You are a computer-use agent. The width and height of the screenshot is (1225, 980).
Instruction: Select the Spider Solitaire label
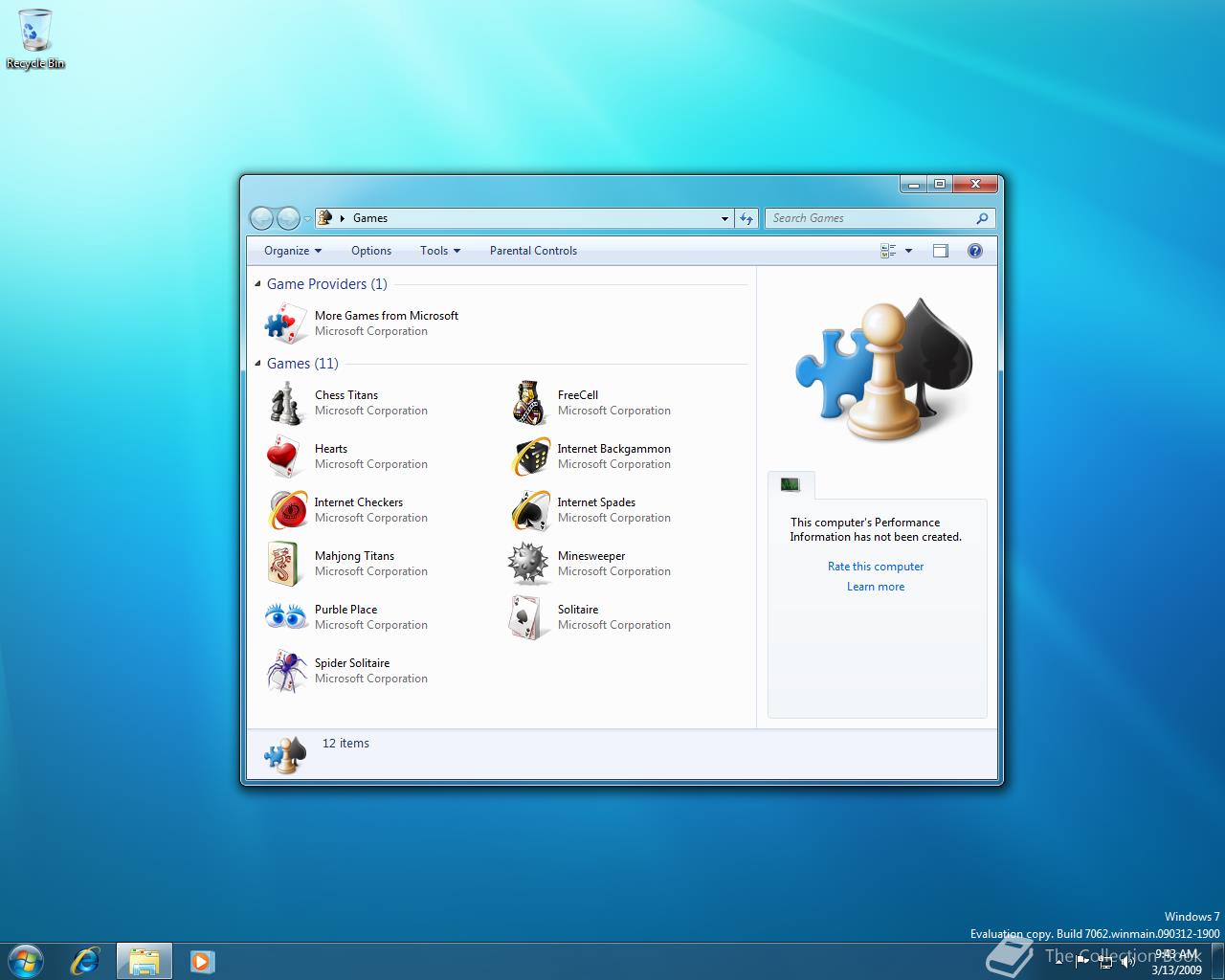pos(352,663)
